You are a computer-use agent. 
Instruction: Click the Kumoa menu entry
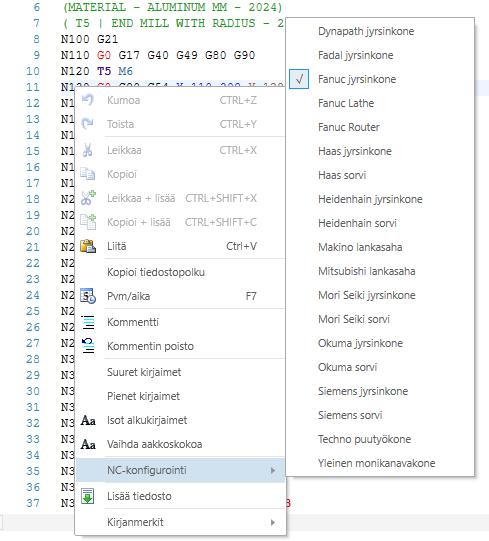pyautogui.click(x=180, y=100)
